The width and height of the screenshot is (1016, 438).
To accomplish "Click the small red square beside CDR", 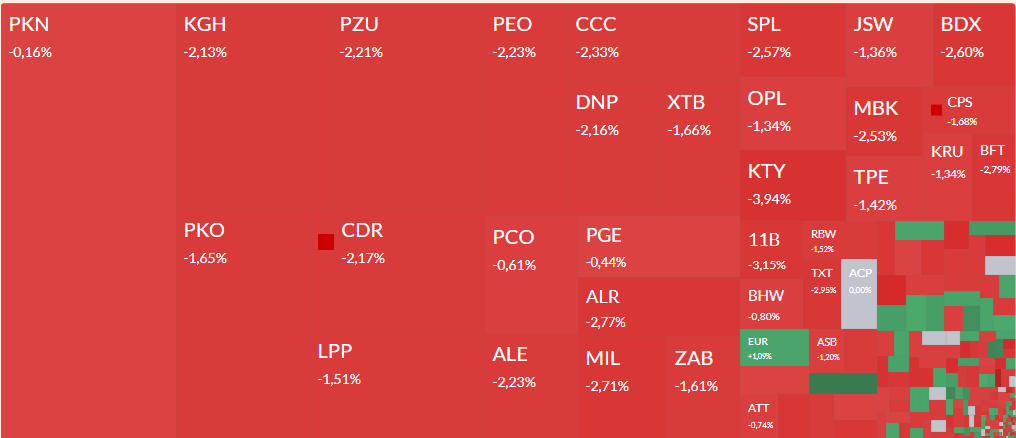I will 325,242.
